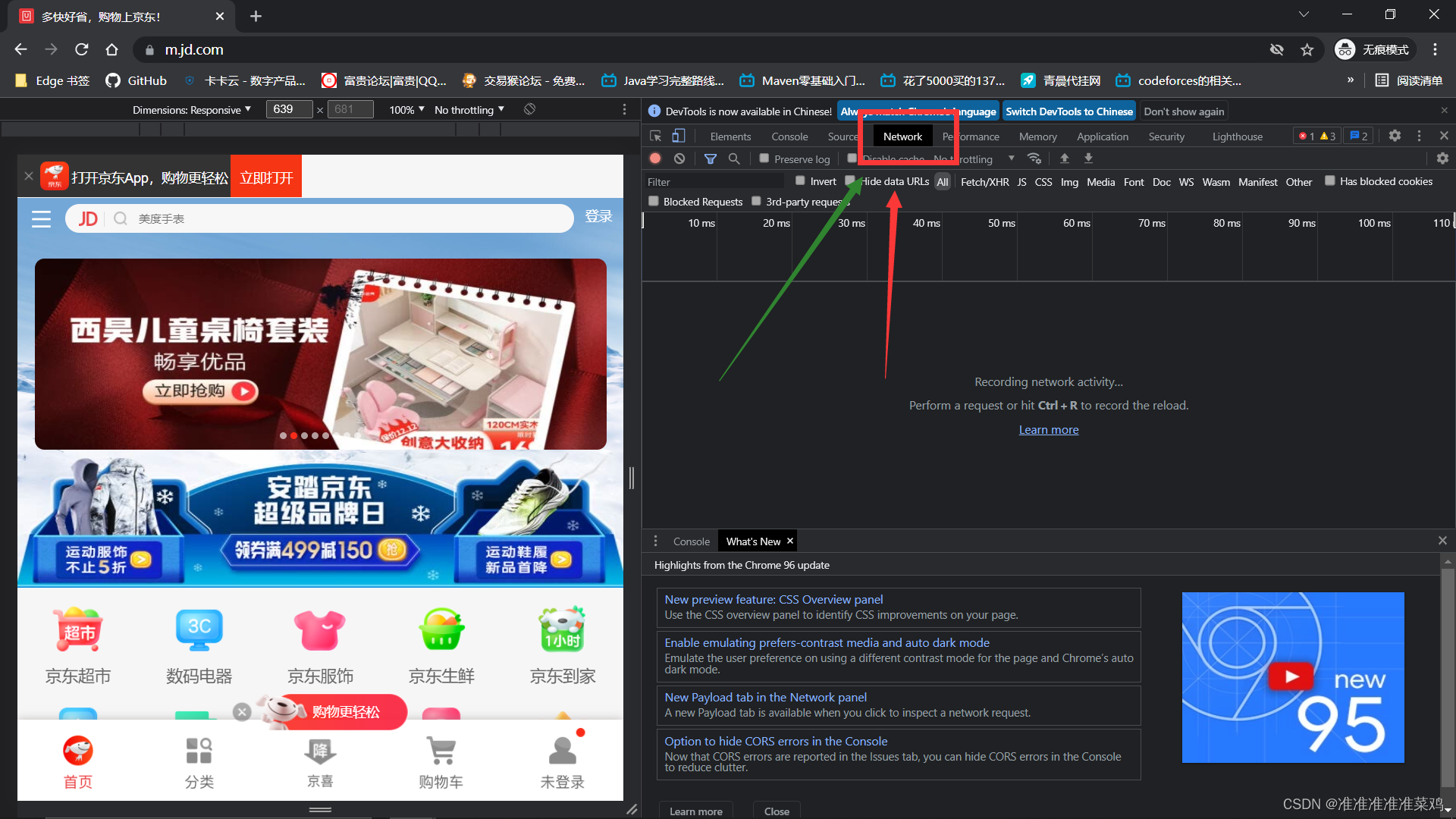Clear the network log
Screen dimensions: 1456x819
[679, 158]
